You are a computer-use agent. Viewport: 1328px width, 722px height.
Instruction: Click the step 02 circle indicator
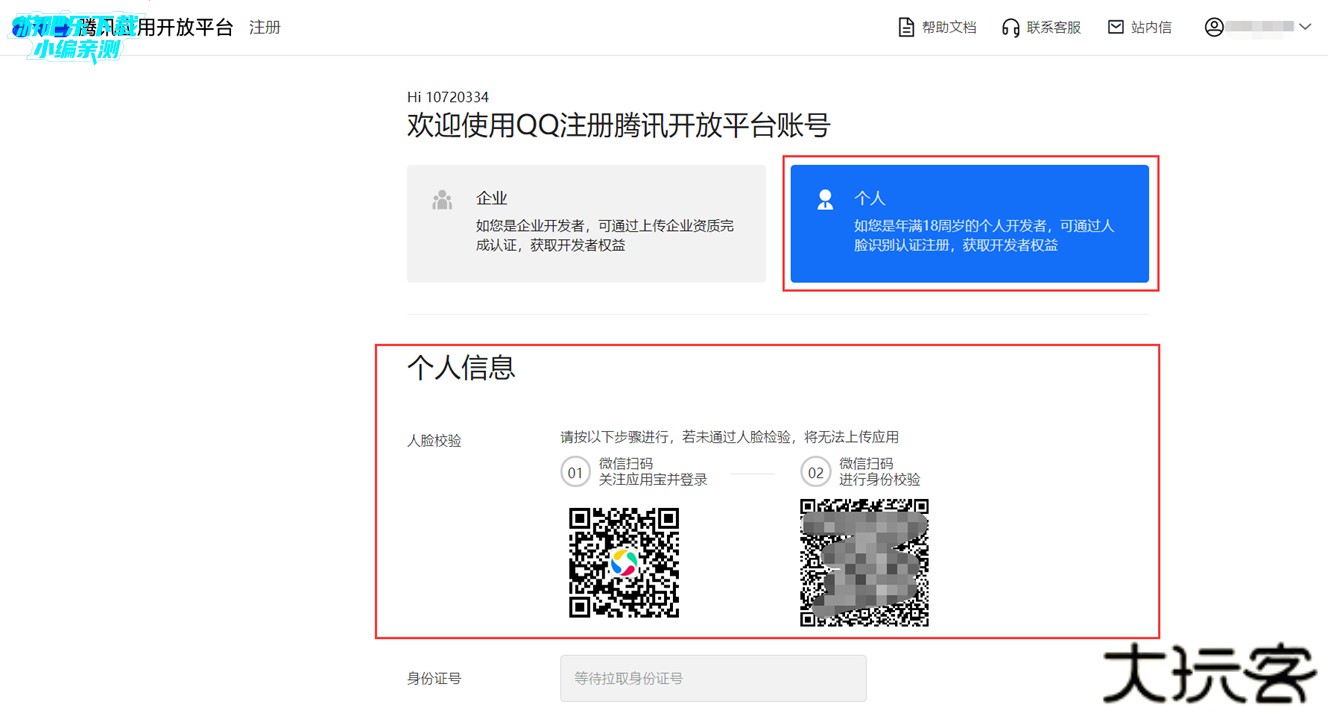click(x=815, y=472)
